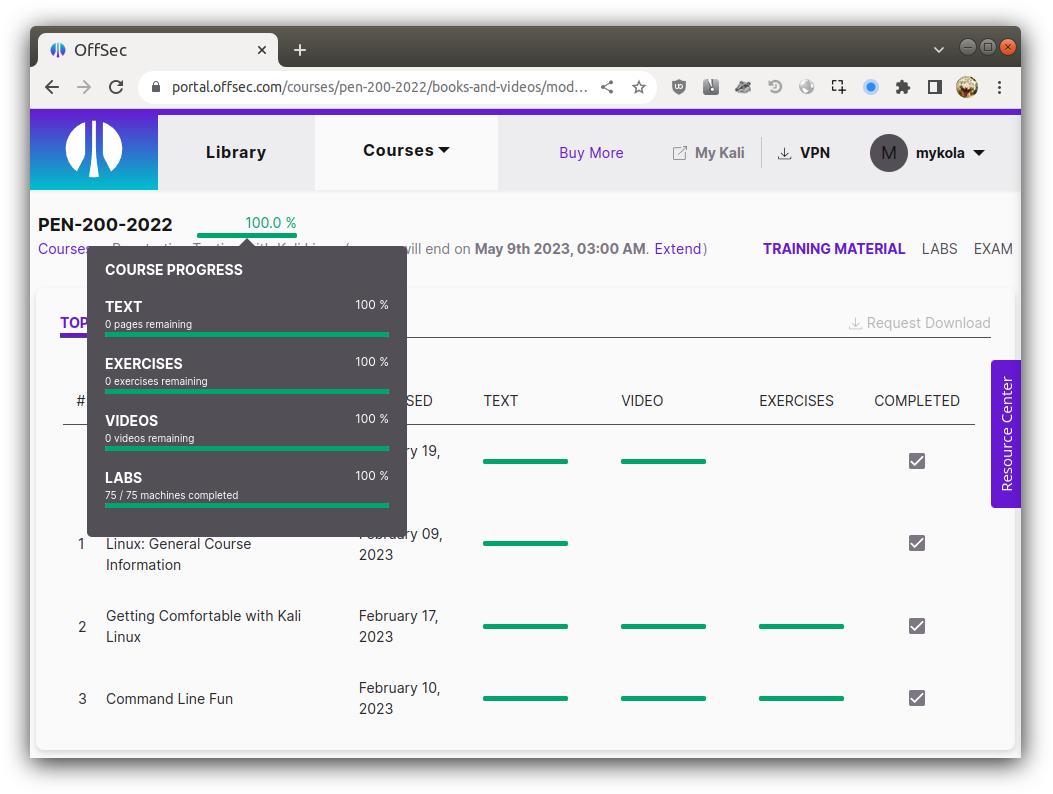The image size is (1053, 794).
Task: Open a new browser tab with plus
Action: pos(300,50)
